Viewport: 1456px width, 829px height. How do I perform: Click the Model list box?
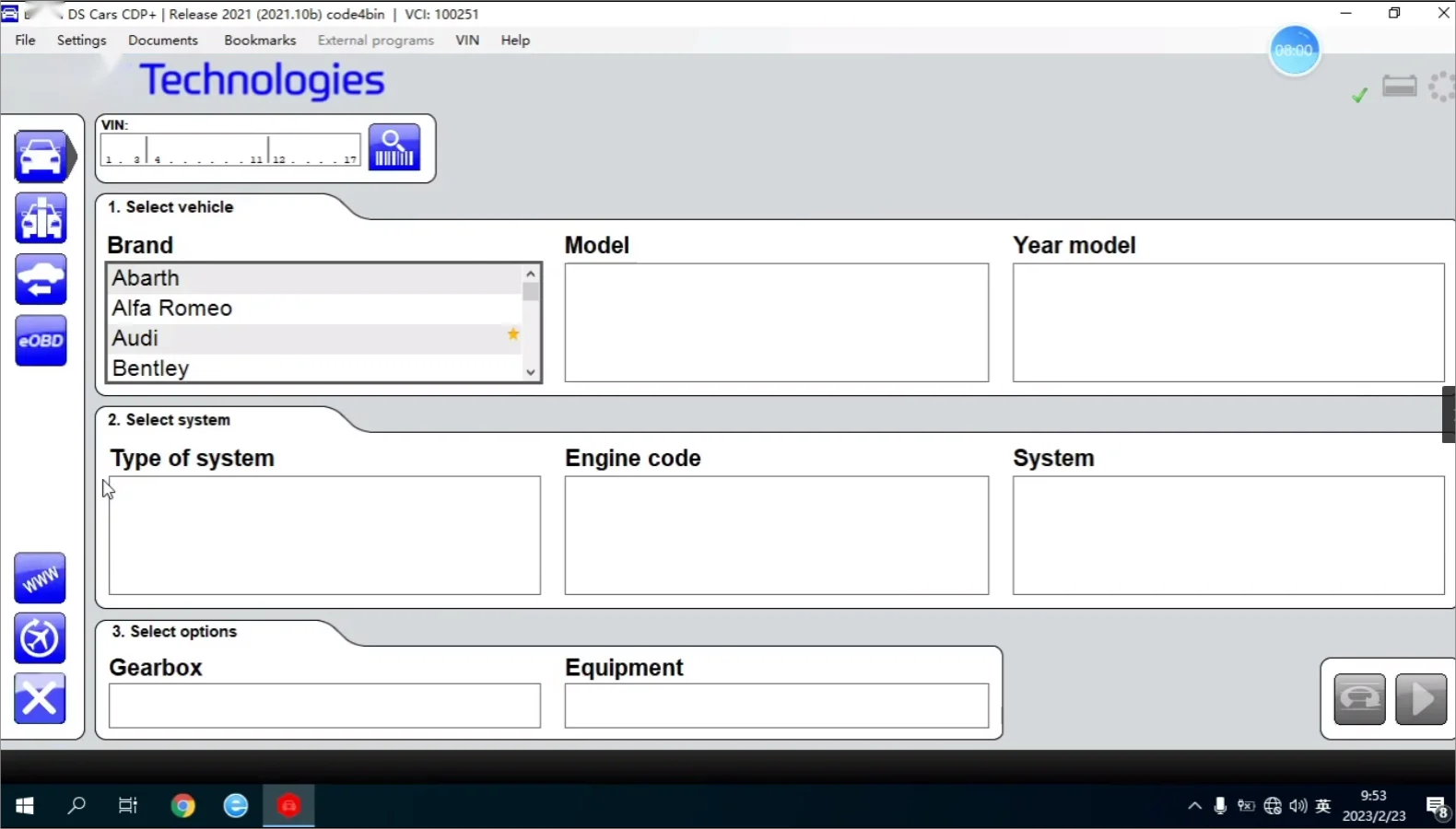point(777,322)
